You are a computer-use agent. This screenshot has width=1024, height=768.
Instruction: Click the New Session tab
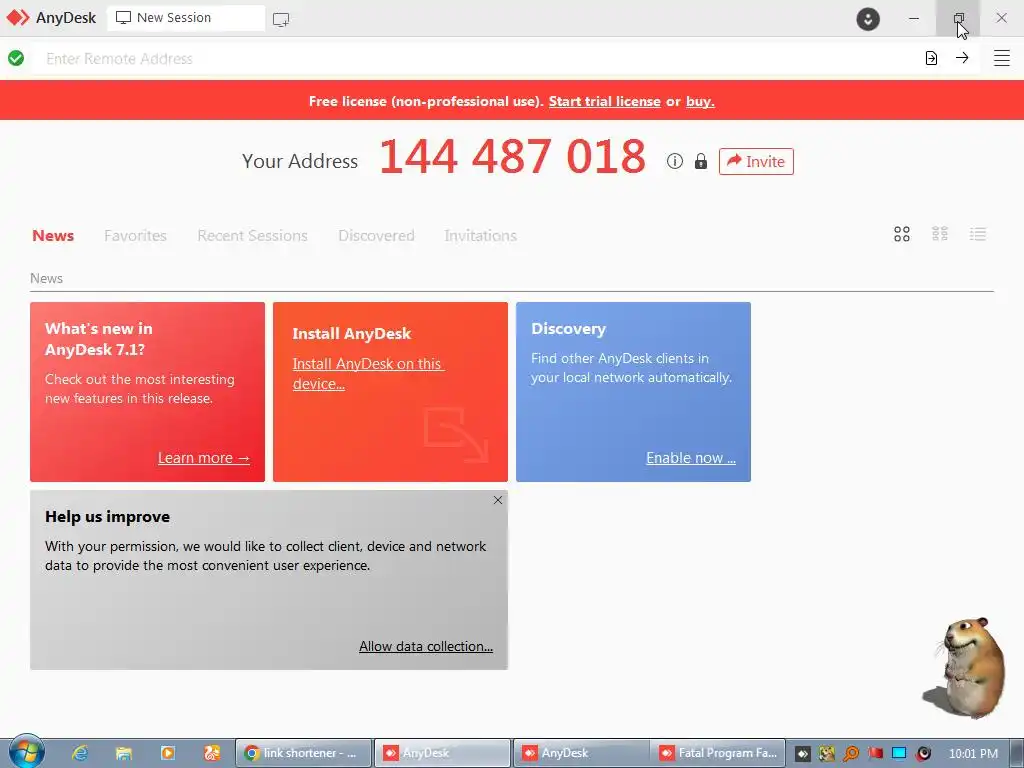186,18
